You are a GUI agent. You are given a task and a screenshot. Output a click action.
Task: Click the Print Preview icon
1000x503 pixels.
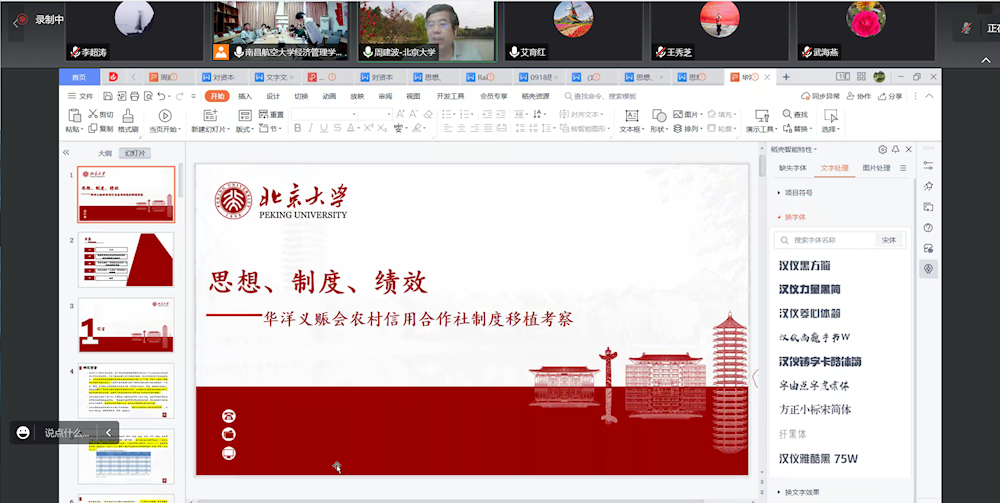click(x=148, y=96)
